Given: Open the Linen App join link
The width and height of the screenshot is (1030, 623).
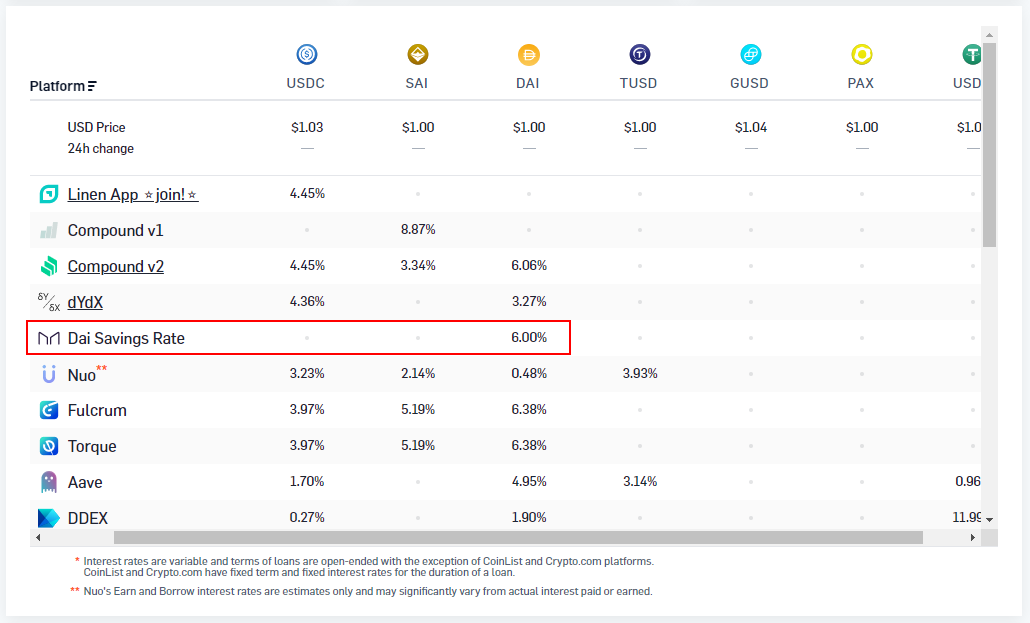Looking at the screenshot, I should pos(133,195).
